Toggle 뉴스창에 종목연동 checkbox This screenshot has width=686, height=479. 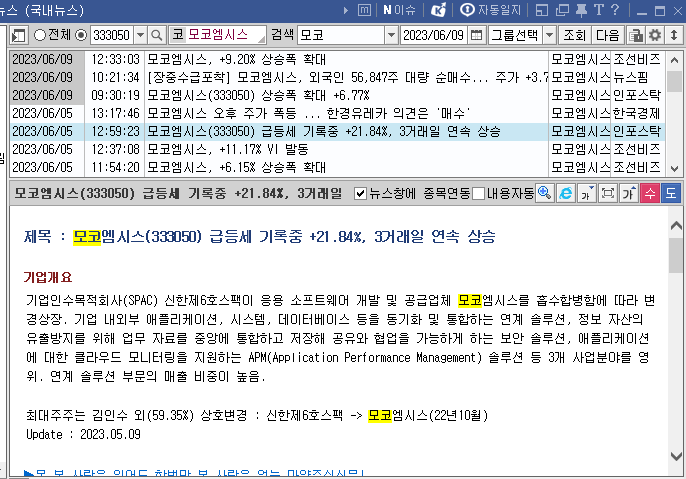(x=360, y=193)
